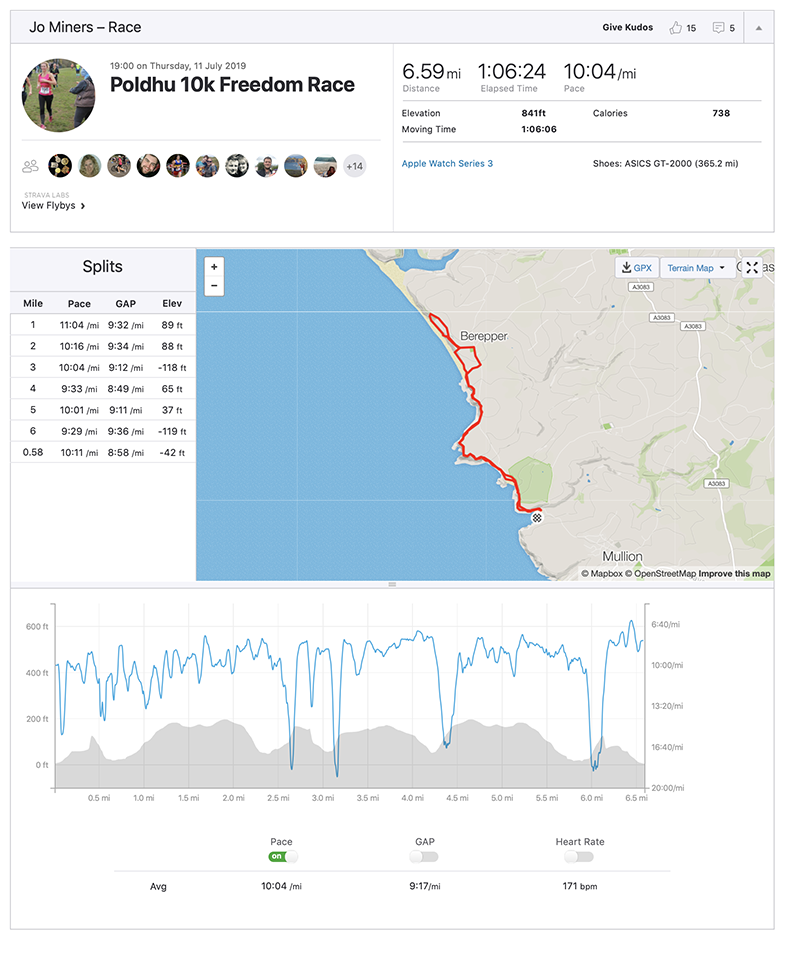Zoom in on the route map
This screenshot has height=957, width=798.
click(x=214, y=268)
